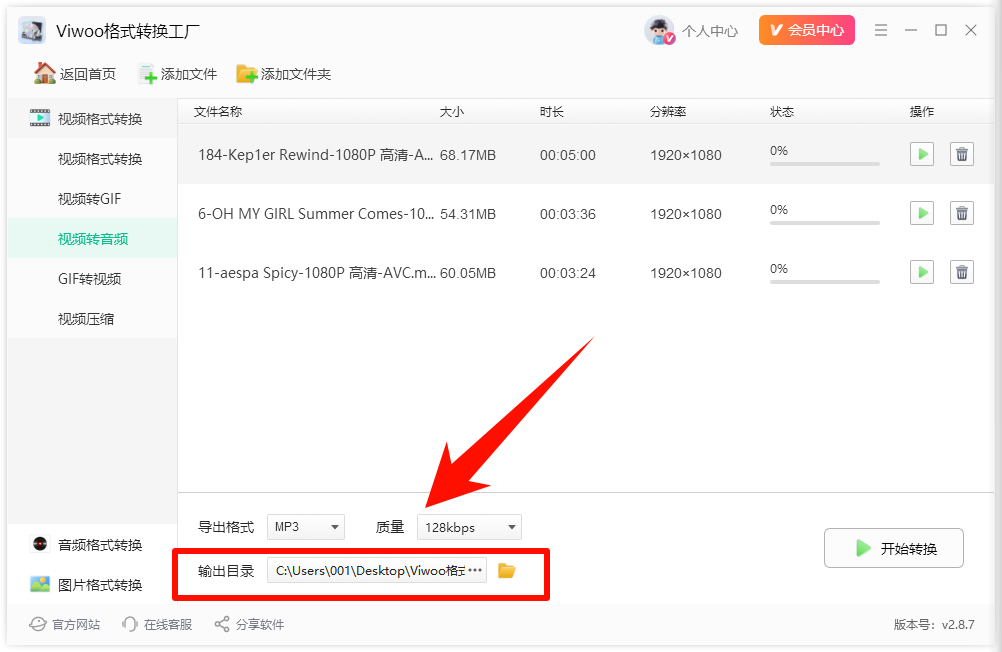The image size is (1002, 652).
Task: Click progress bar of 184-Kep1er Rewind row
Action: click(824, 164)
